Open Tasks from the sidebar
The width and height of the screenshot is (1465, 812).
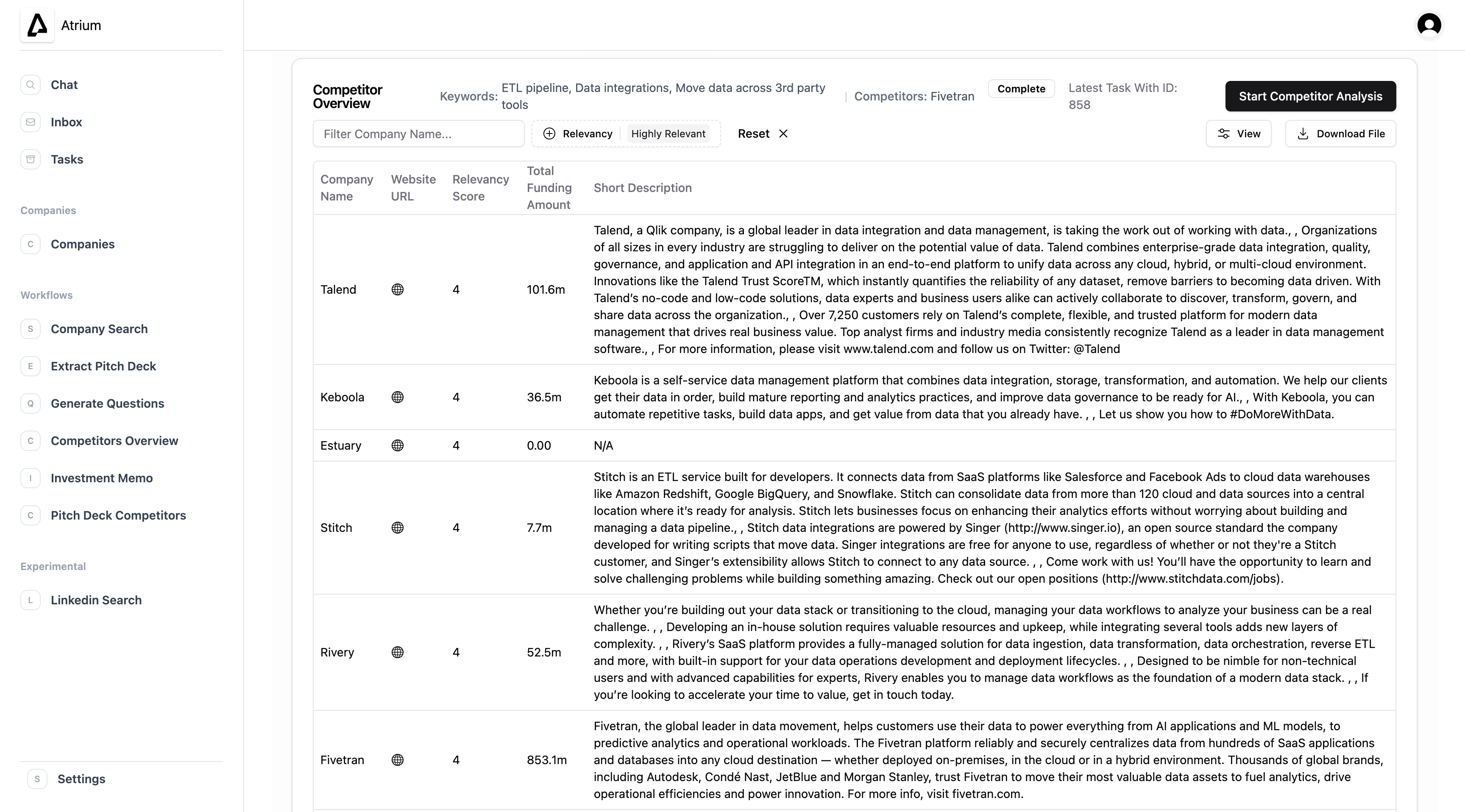(67, 159)
